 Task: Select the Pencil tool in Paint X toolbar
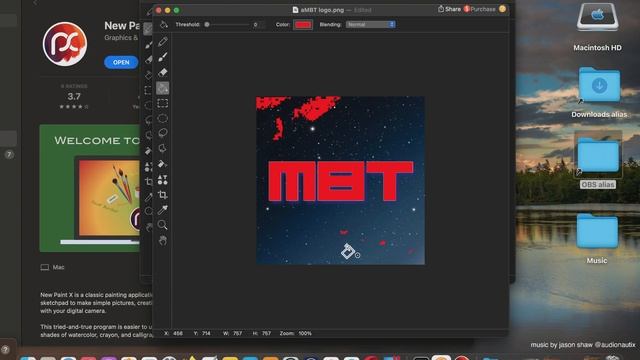pos(163,41)
